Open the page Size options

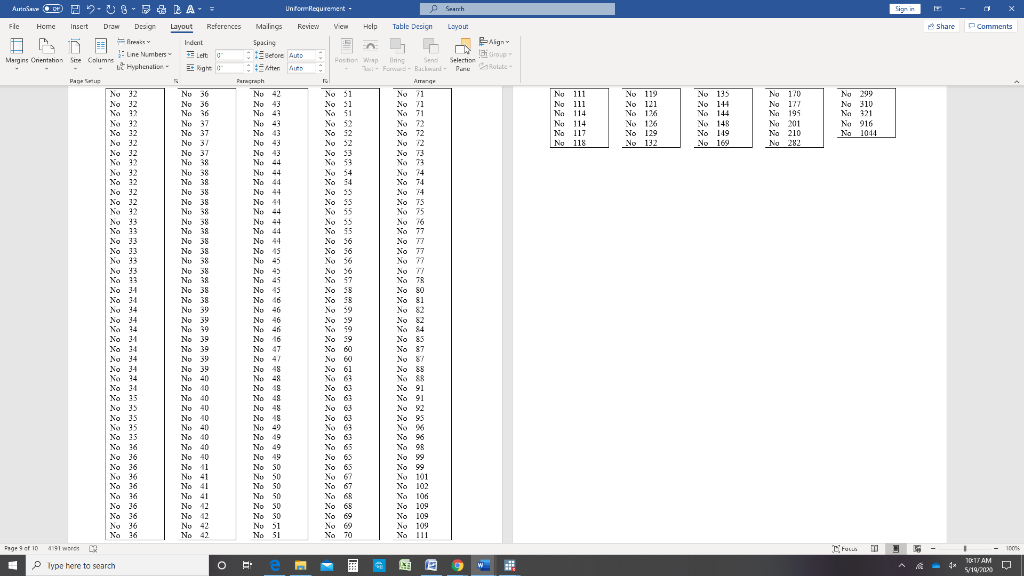[76, 54]
